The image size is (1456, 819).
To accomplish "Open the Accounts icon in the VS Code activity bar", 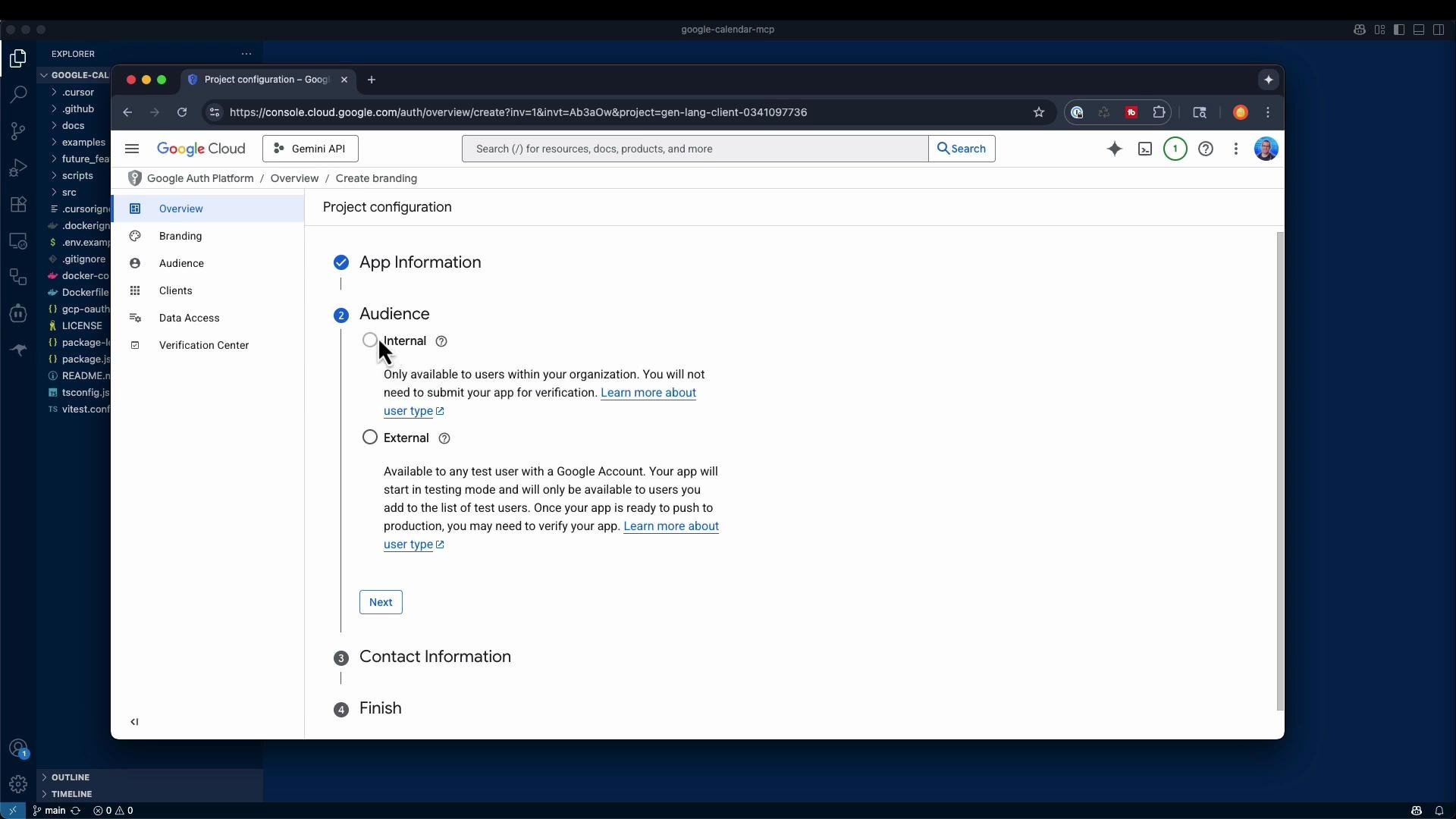I will click(x=18, y=748).
